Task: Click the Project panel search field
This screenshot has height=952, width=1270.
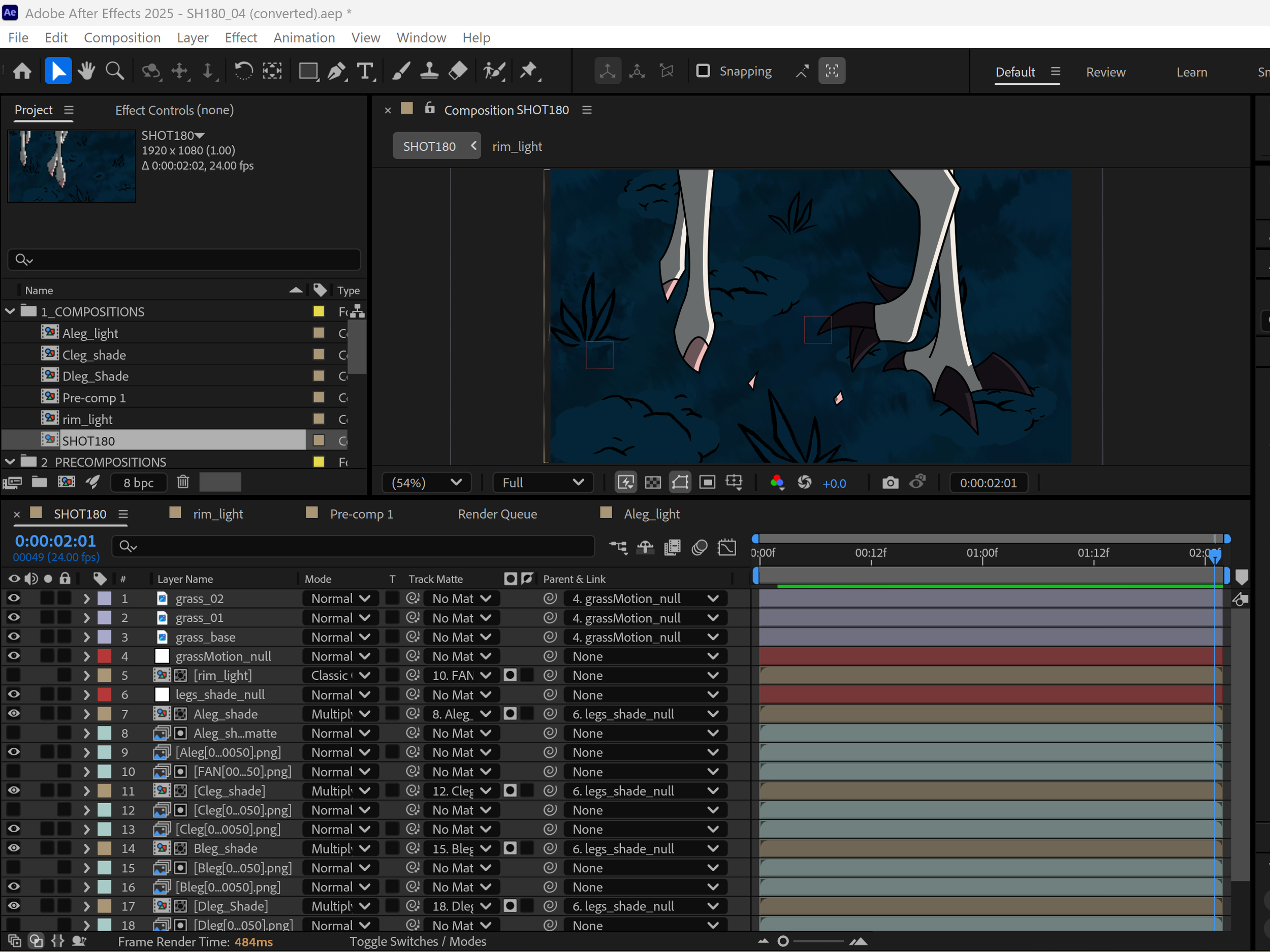Action: coord(184,260)
